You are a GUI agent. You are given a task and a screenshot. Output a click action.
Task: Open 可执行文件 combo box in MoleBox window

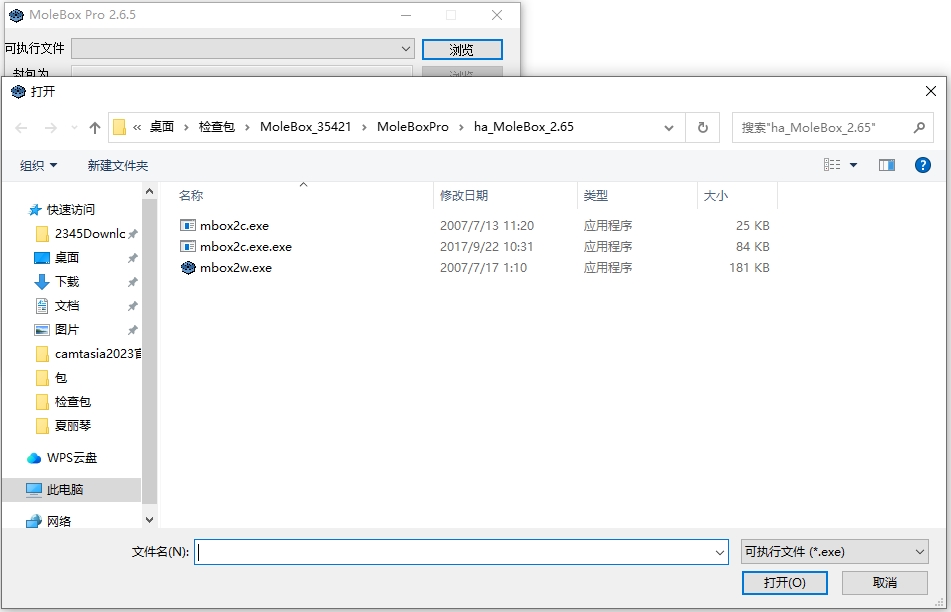coord(243,49)
